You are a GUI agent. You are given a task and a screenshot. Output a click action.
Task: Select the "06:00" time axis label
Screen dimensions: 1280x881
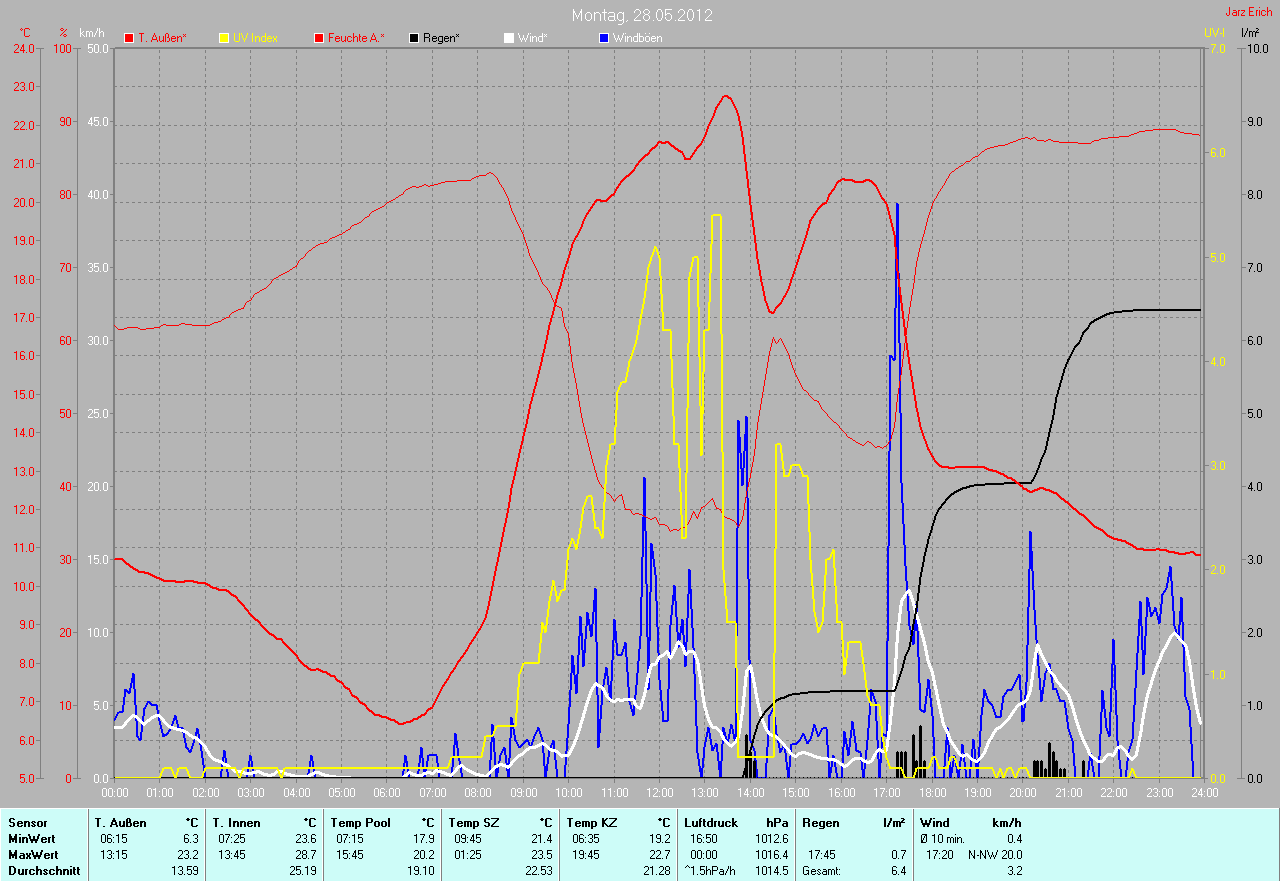[387, 793]
